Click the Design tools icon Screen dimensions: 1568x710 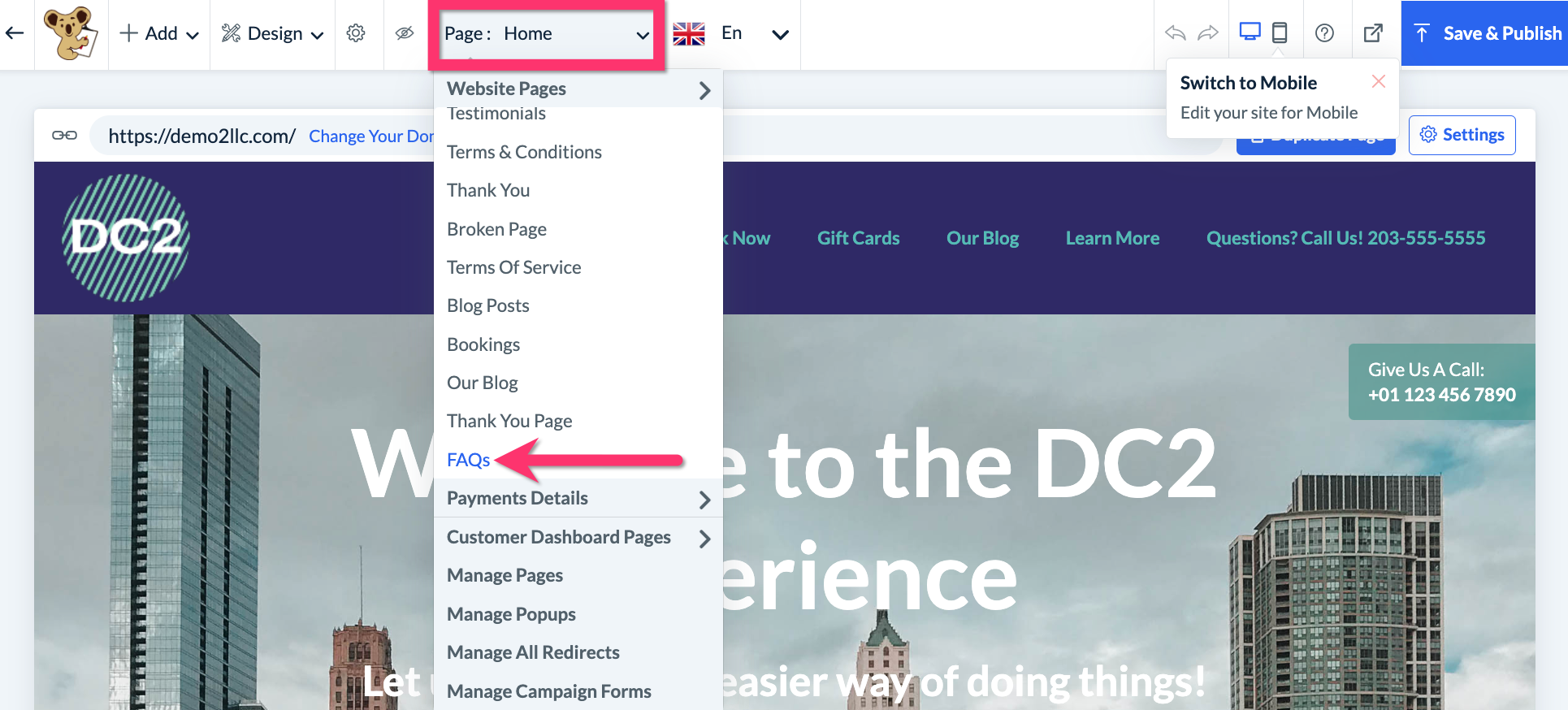[x=231, y=33]
